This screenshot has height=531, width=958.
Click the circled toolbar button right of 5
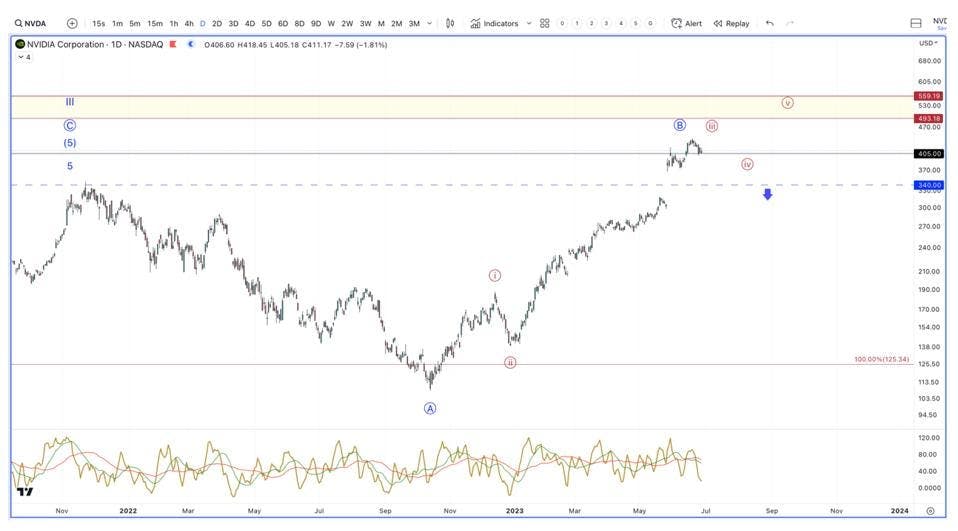click(x=650, y=23)
